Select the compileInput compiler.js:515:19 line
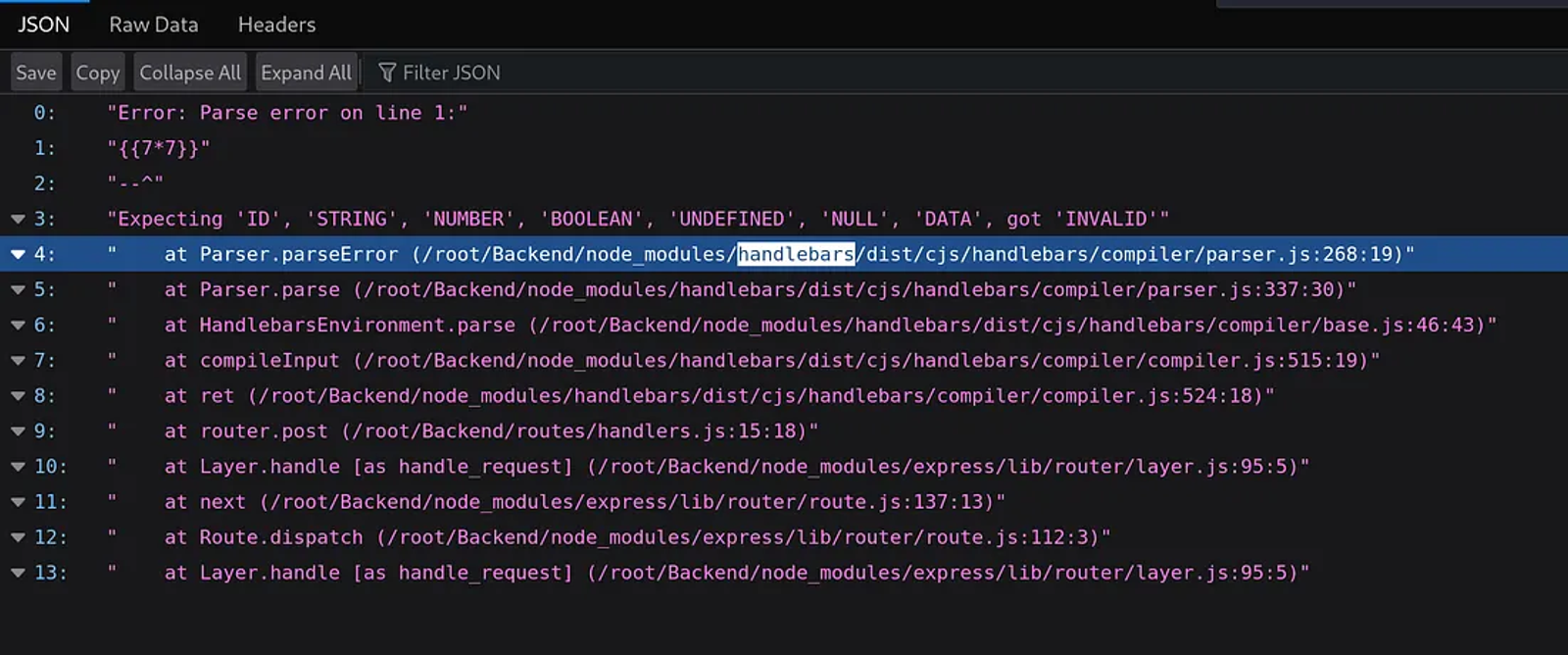 744,360
